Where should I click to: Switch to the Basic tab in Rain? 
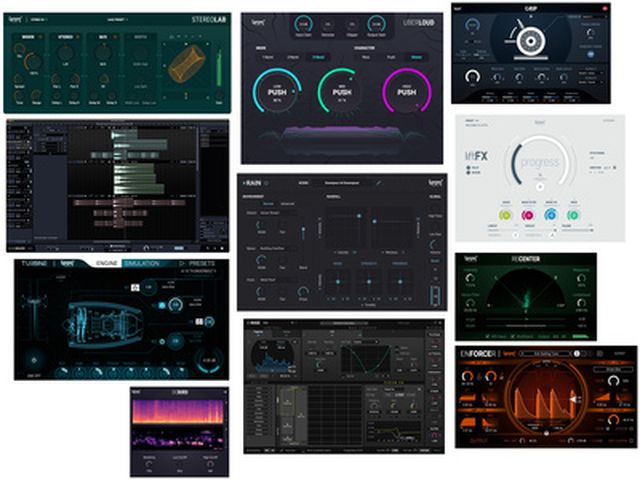pos(268,203)
